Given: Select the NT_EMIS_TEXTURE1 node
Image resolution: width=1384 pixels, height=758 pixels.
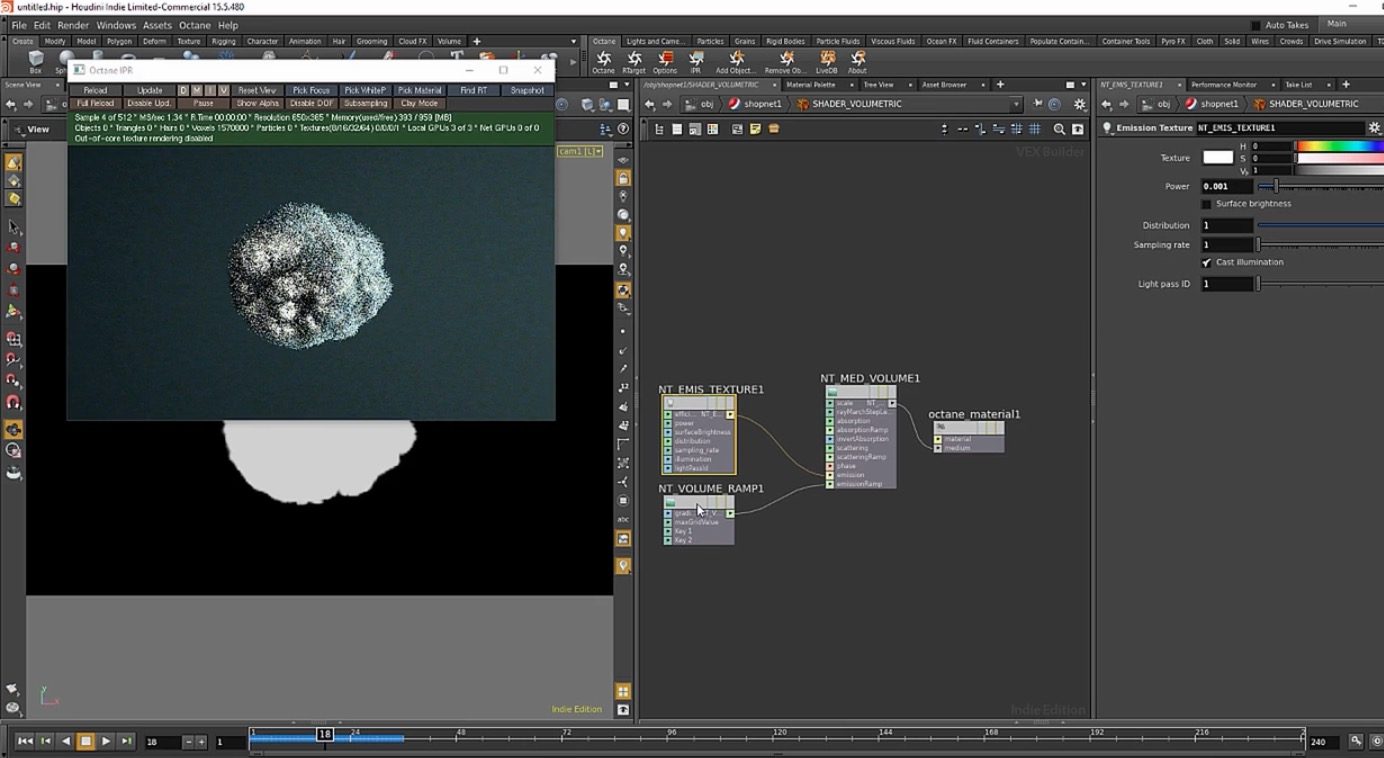Looking at the screenshot, I should [x=698, y=434].
